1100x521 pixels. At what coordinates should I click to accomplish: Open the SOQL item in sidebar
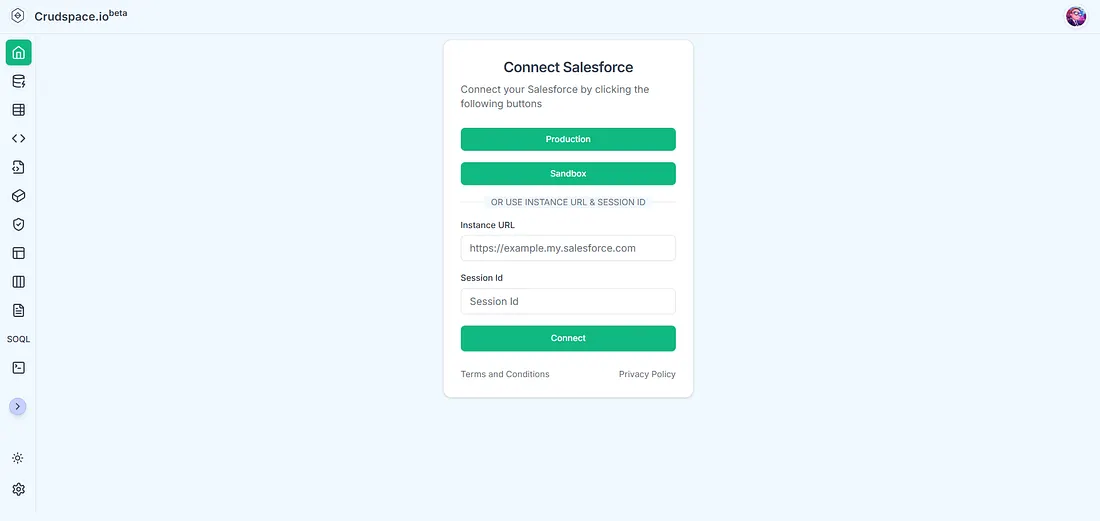18,339
